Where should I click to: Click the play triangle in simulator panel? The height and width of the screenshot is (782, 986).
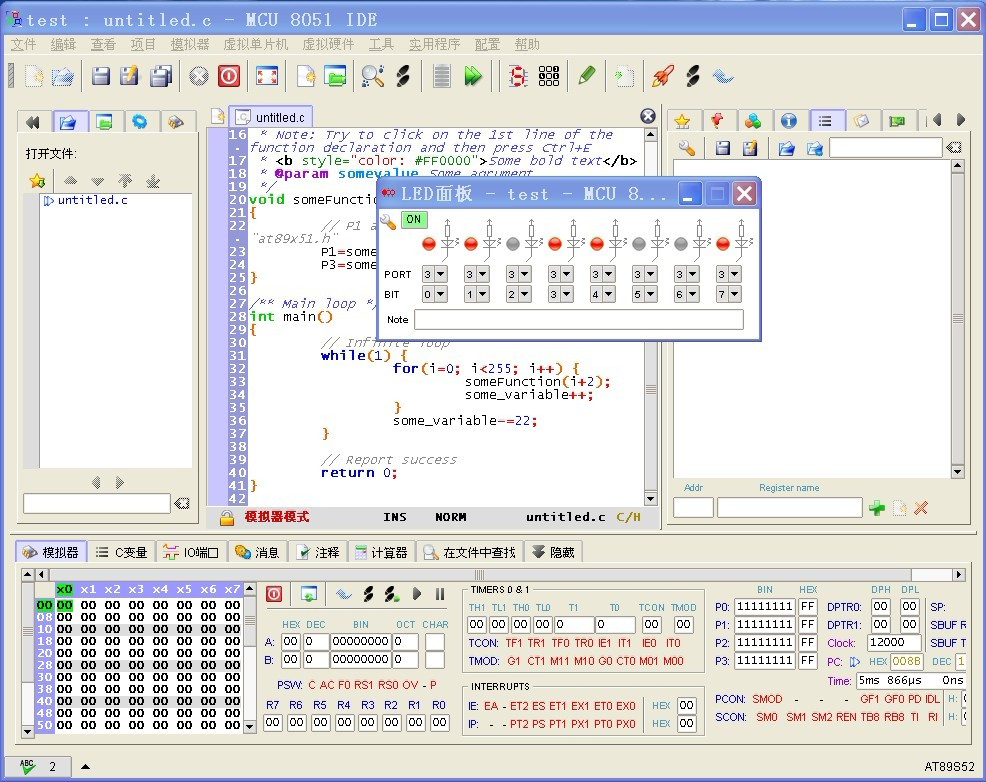pyautogui.click(x=416, y=594)
